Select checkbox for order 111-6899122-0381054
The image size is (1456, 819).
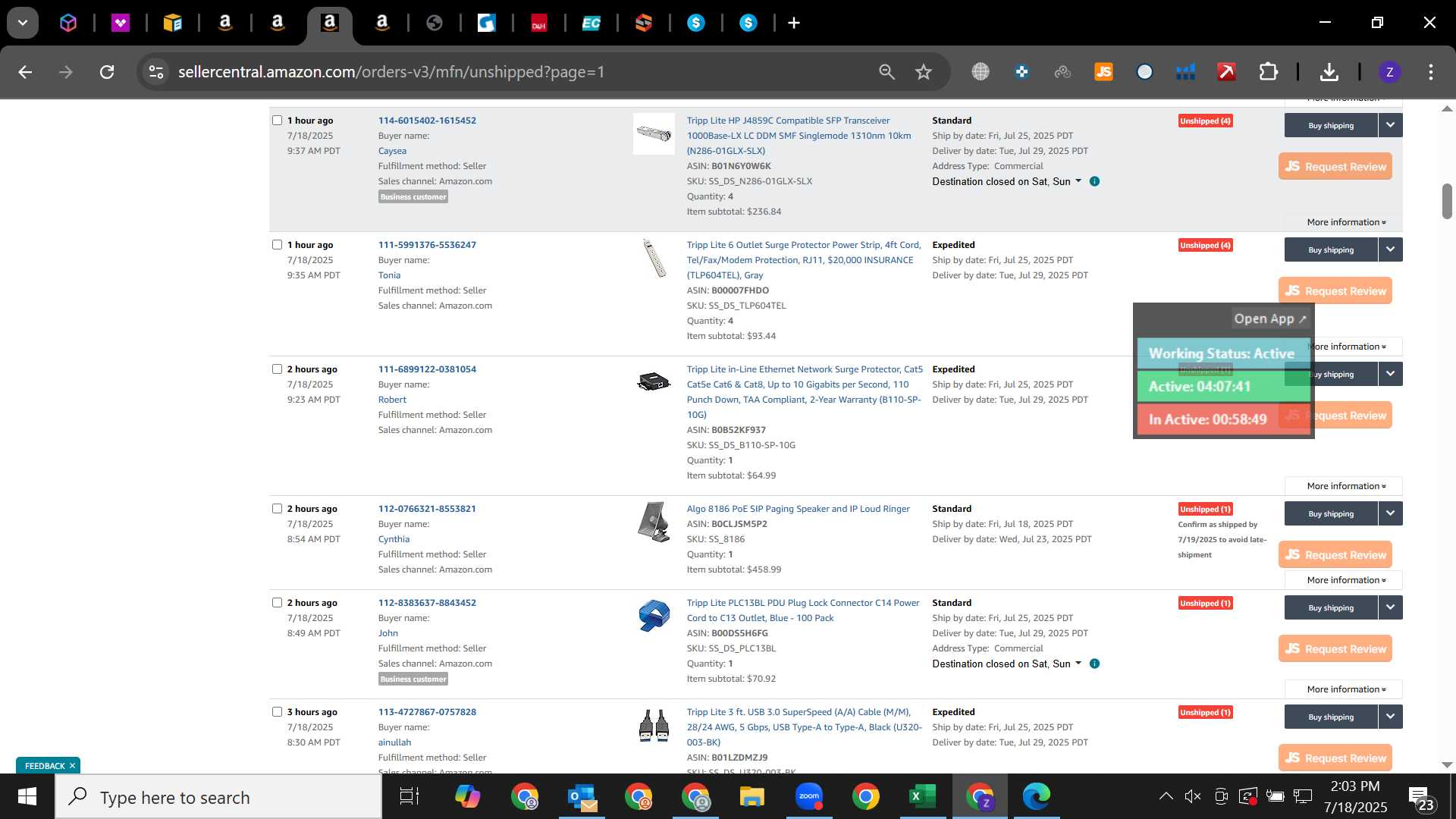(277, 369)
